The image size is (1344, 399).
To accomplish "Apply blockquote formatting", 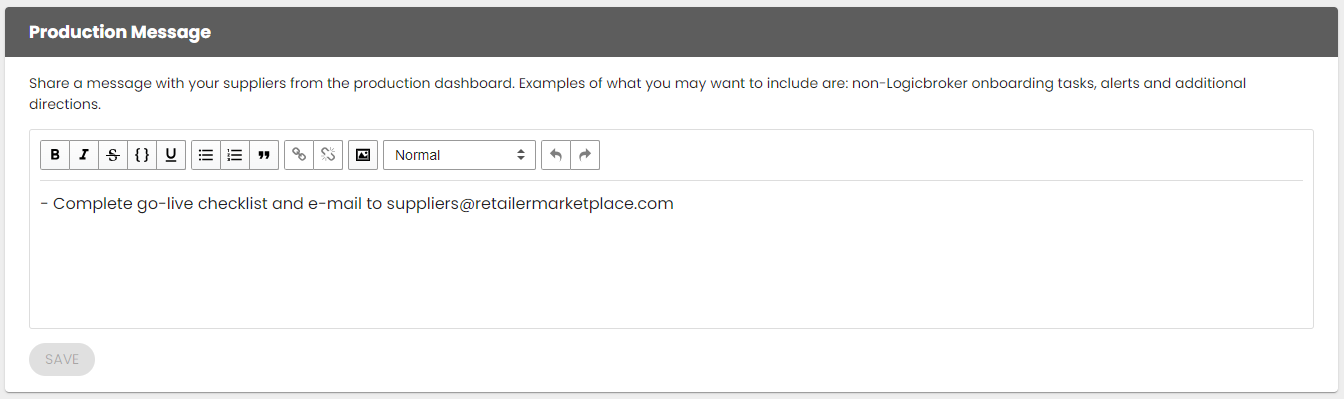I will pos(264,155).
